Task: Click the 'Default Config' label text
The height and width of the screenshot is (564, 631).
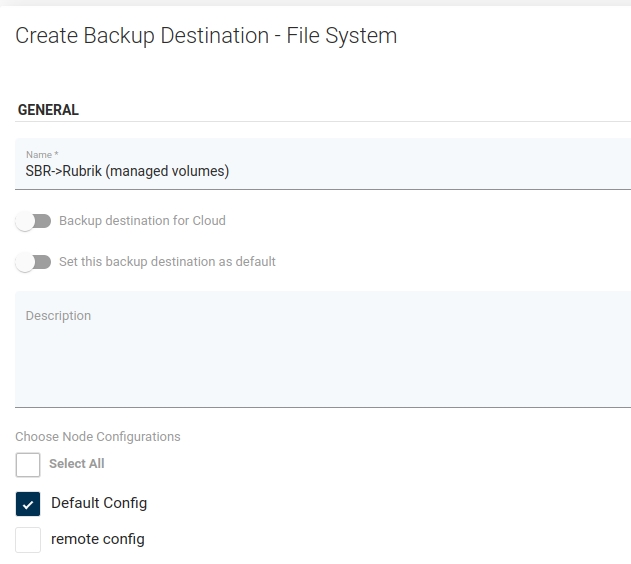Action: pos(99,503)
